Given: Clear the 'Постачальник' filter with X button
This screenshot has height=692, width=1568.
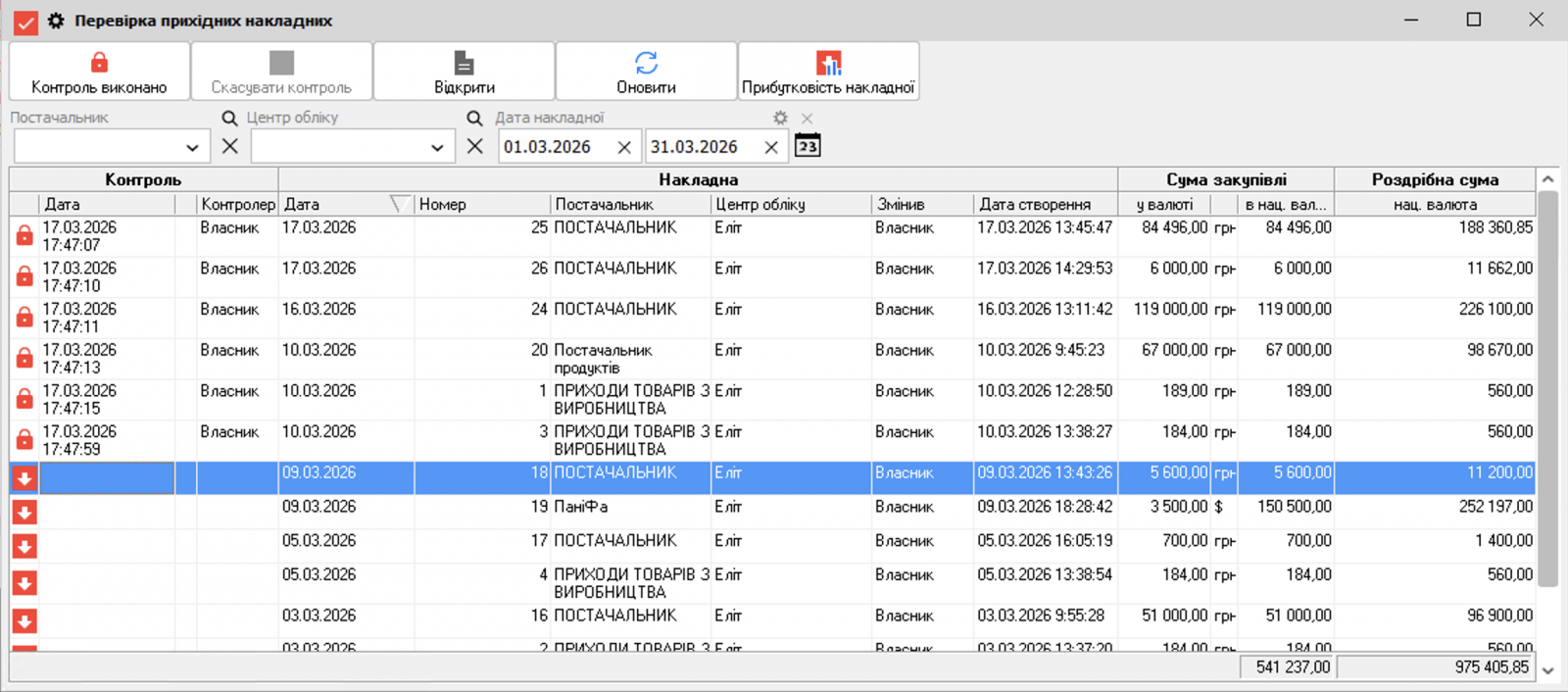Looking at the screenshot, I should click(x=230, y=146).
